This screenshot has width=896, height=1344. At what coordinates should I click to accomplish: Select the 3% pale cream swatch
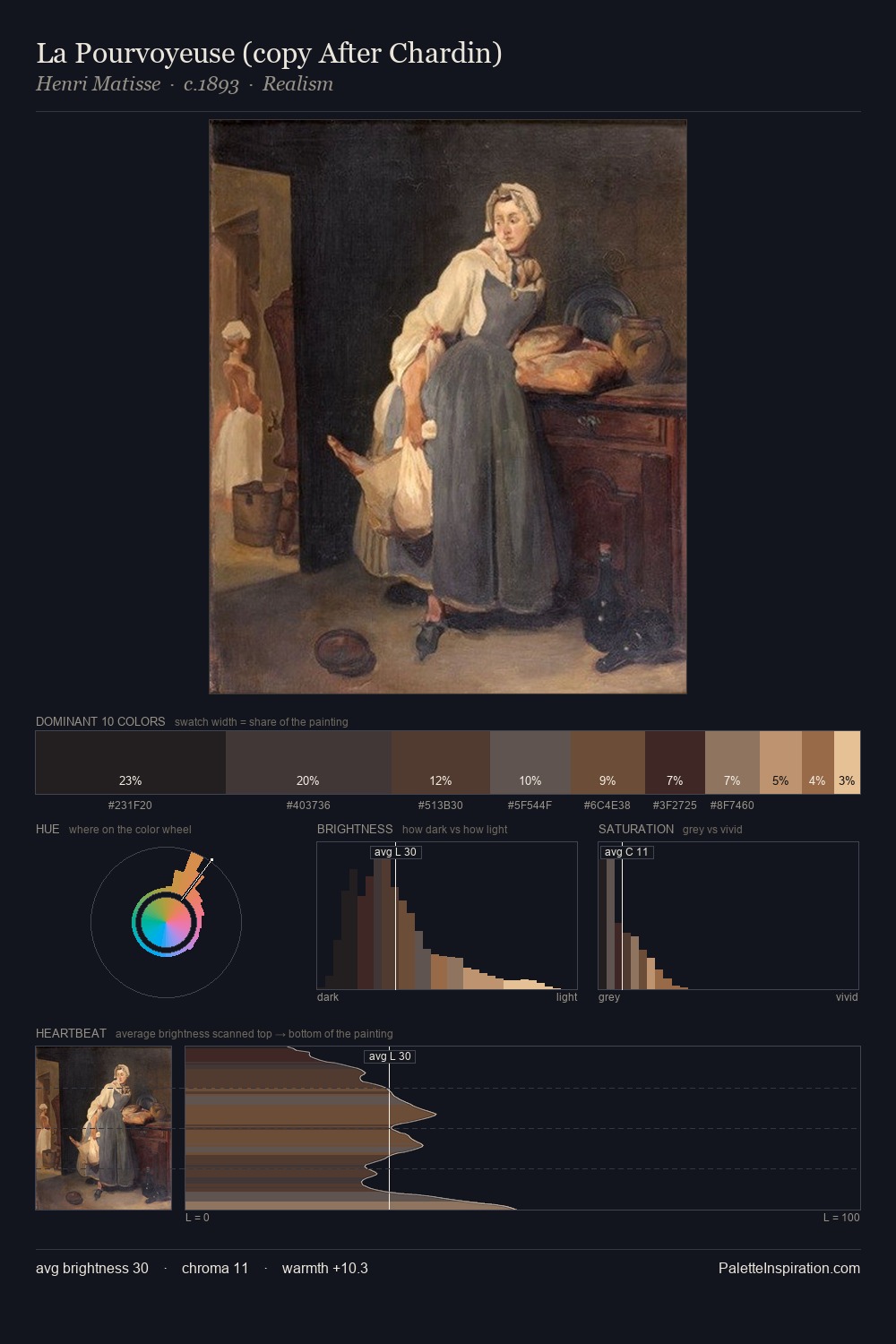847,762
